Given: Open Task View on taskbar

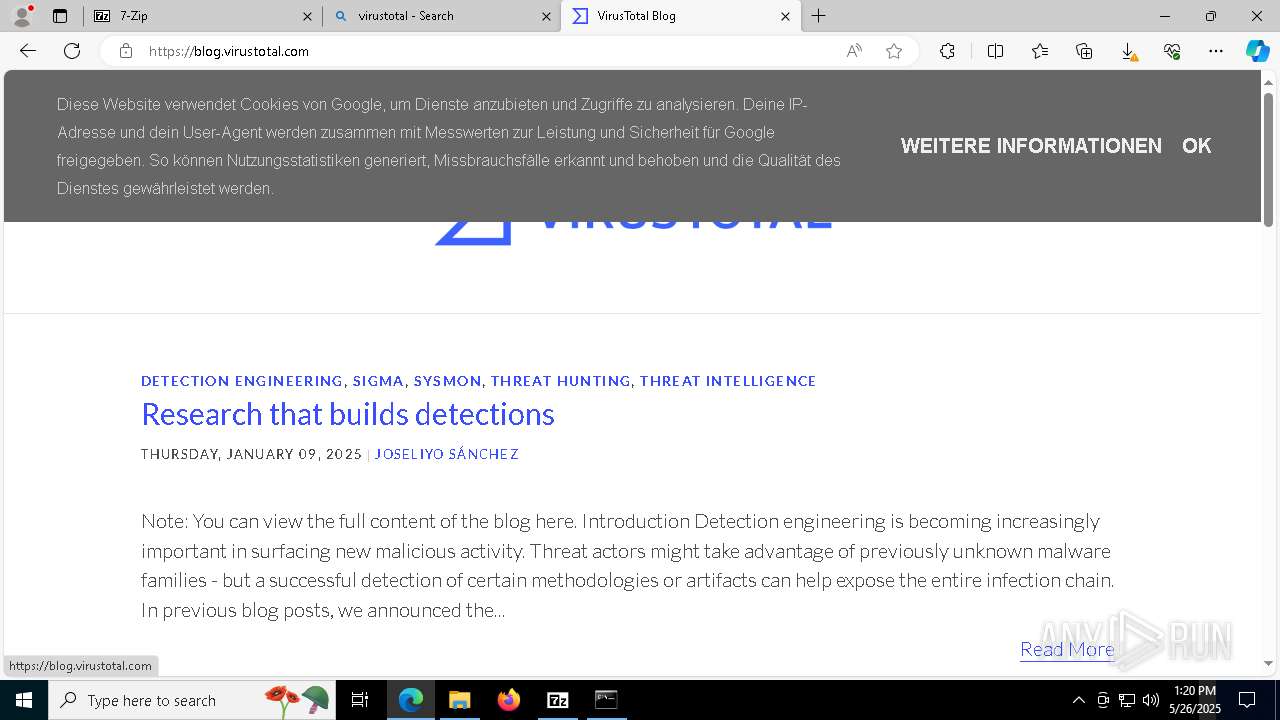Looking at the screenshot, I should [360, 700].
